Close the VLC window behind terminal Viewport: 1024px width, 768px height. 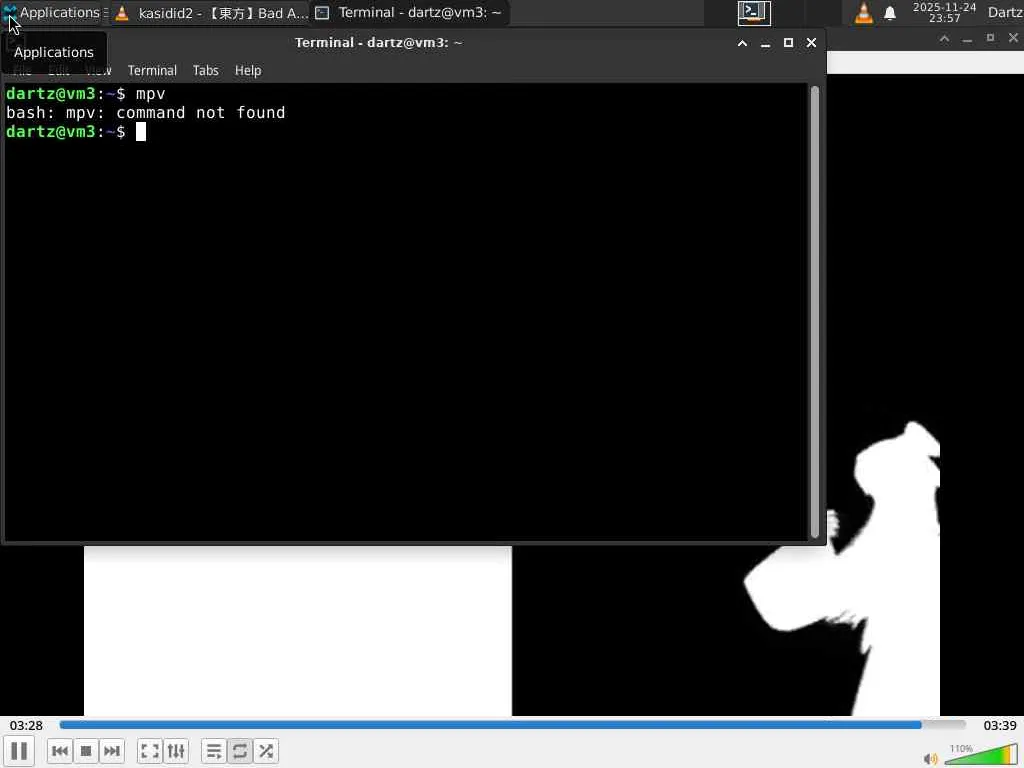pos(1013,39)
